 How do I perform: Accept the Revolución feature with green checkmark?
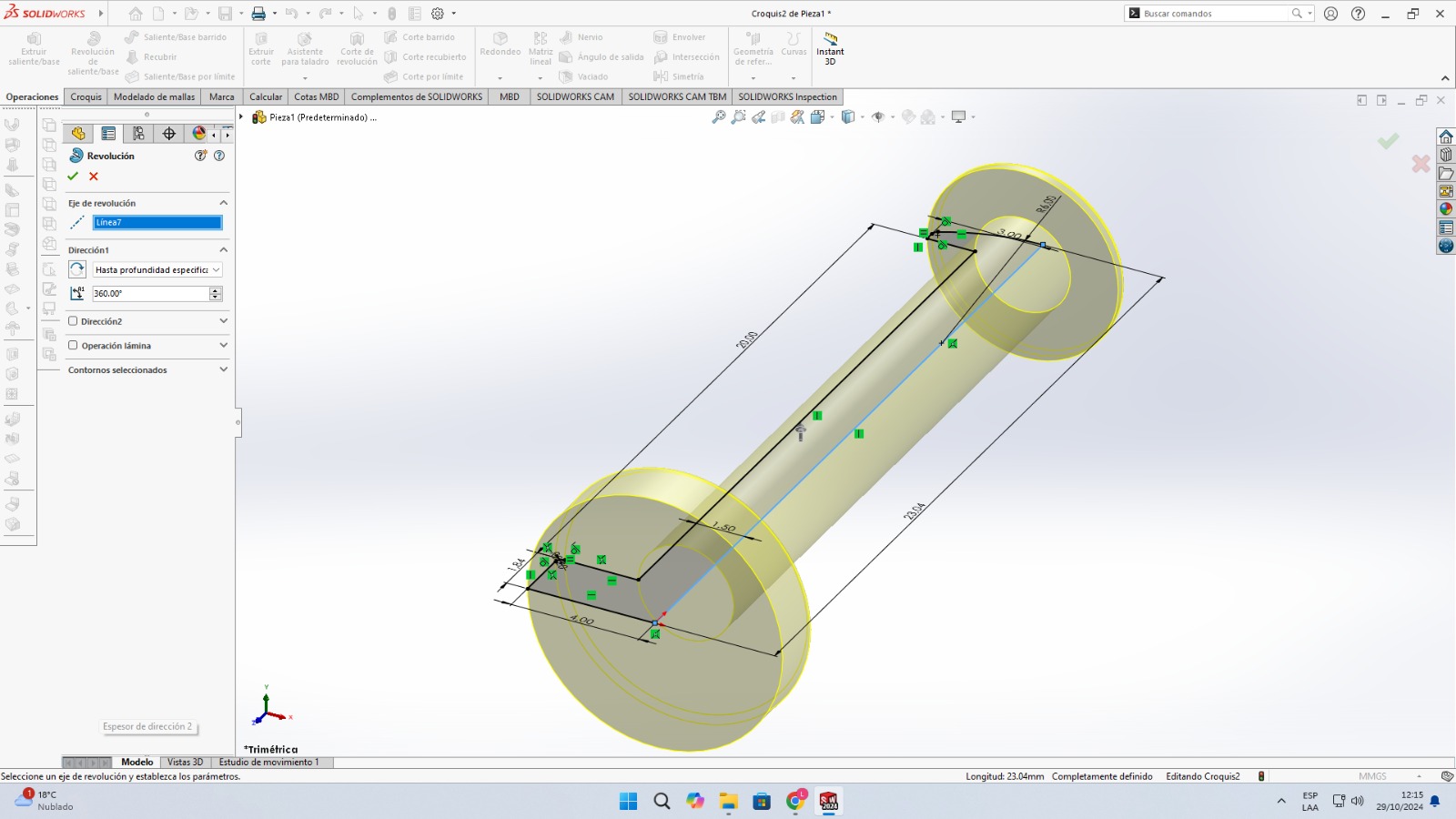coord(73,177)
